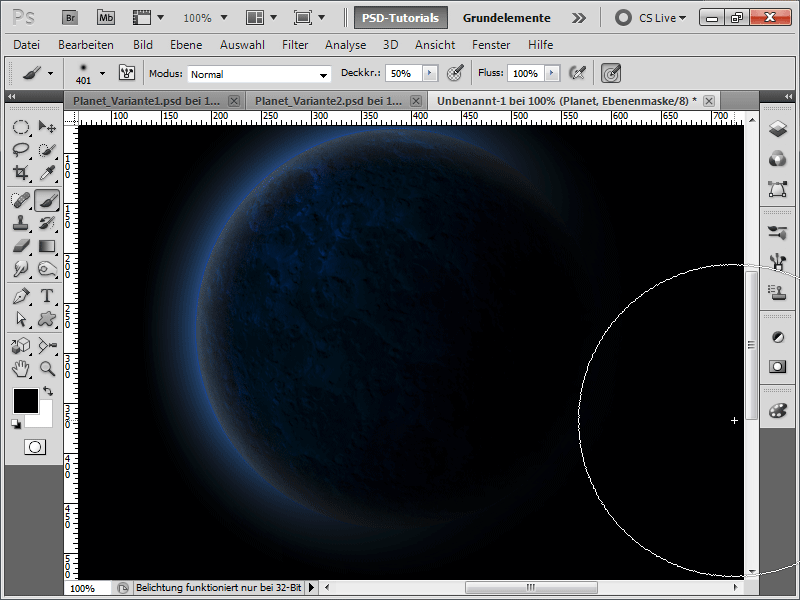Reset default foreground and background colors
Screen dimensions: 800x600
point(16,424)
